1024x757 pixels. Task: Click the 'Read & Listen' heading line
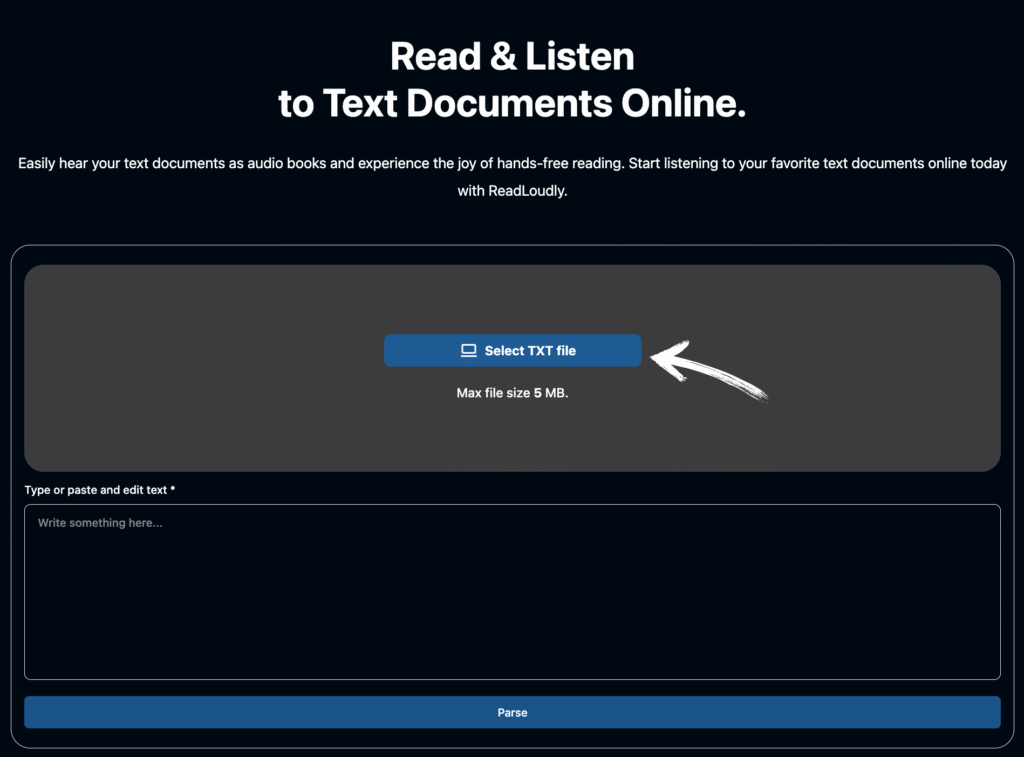513,56
